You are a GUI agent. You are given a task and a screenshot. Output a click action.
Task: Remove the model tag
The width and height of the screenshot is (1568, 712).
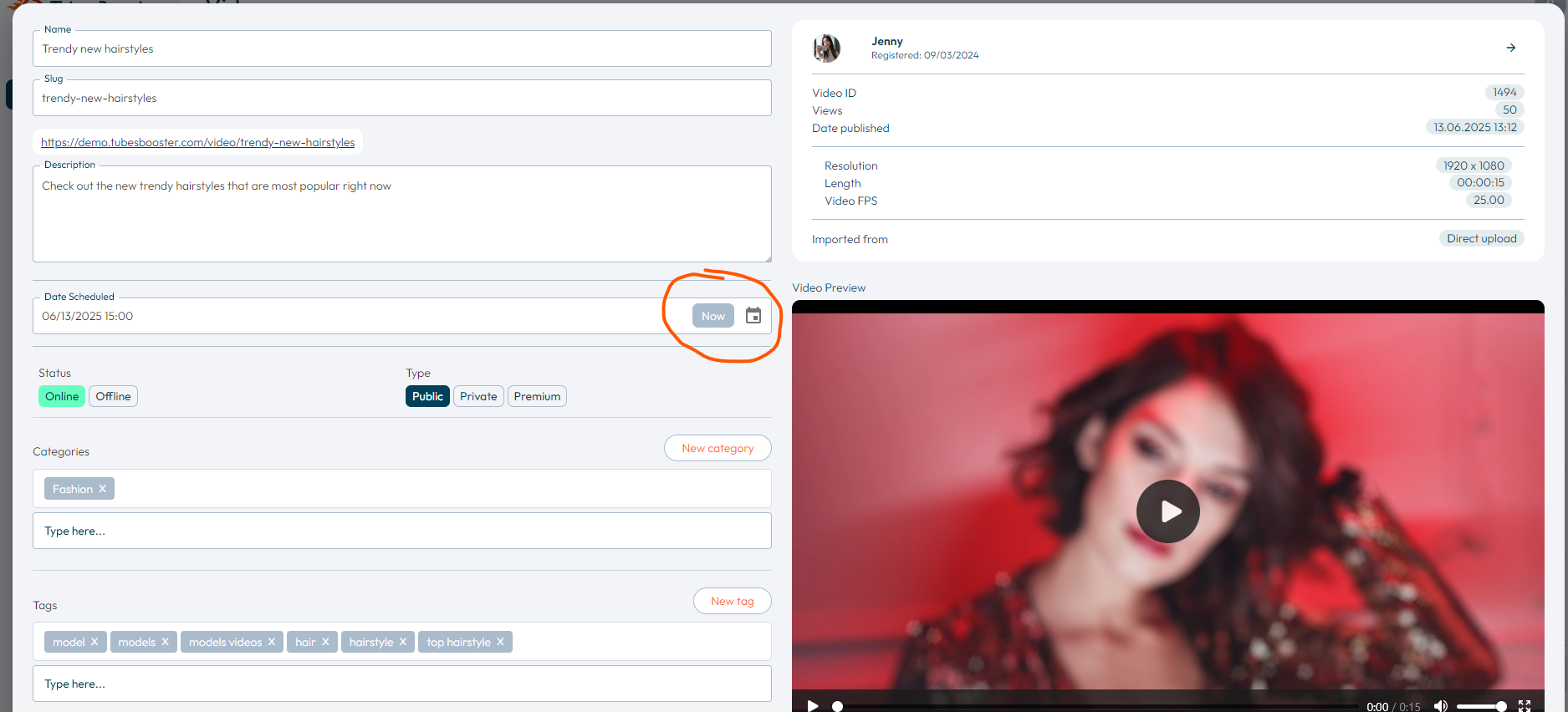coord(94,642)
